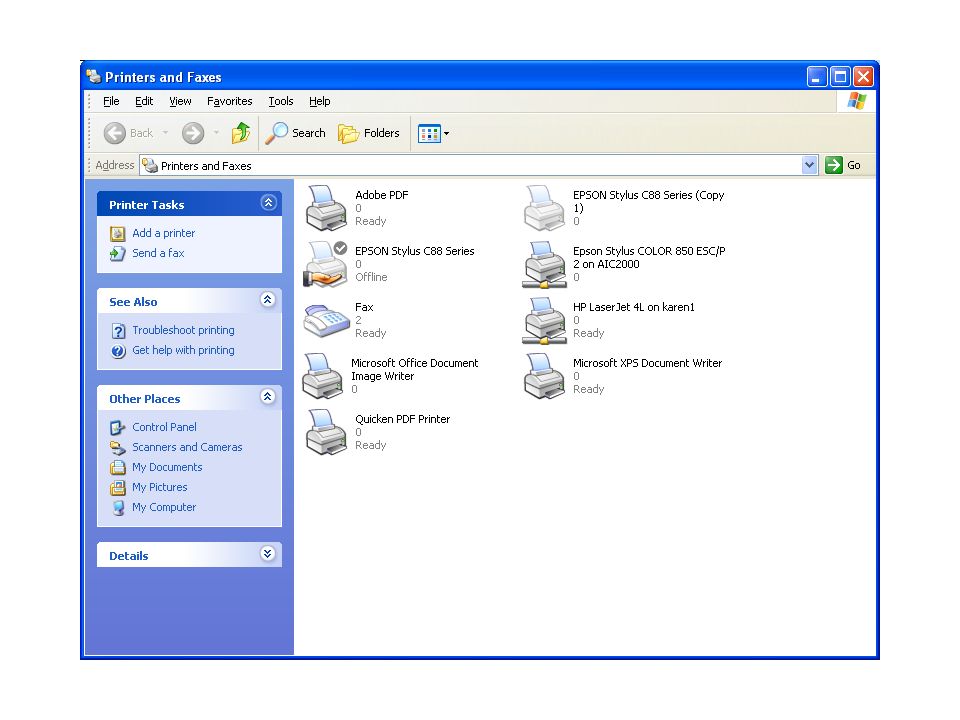Screen dimensions: 960x720
Task: Minimize the Printers and Faxes window
Action: (x=817, y=77)
